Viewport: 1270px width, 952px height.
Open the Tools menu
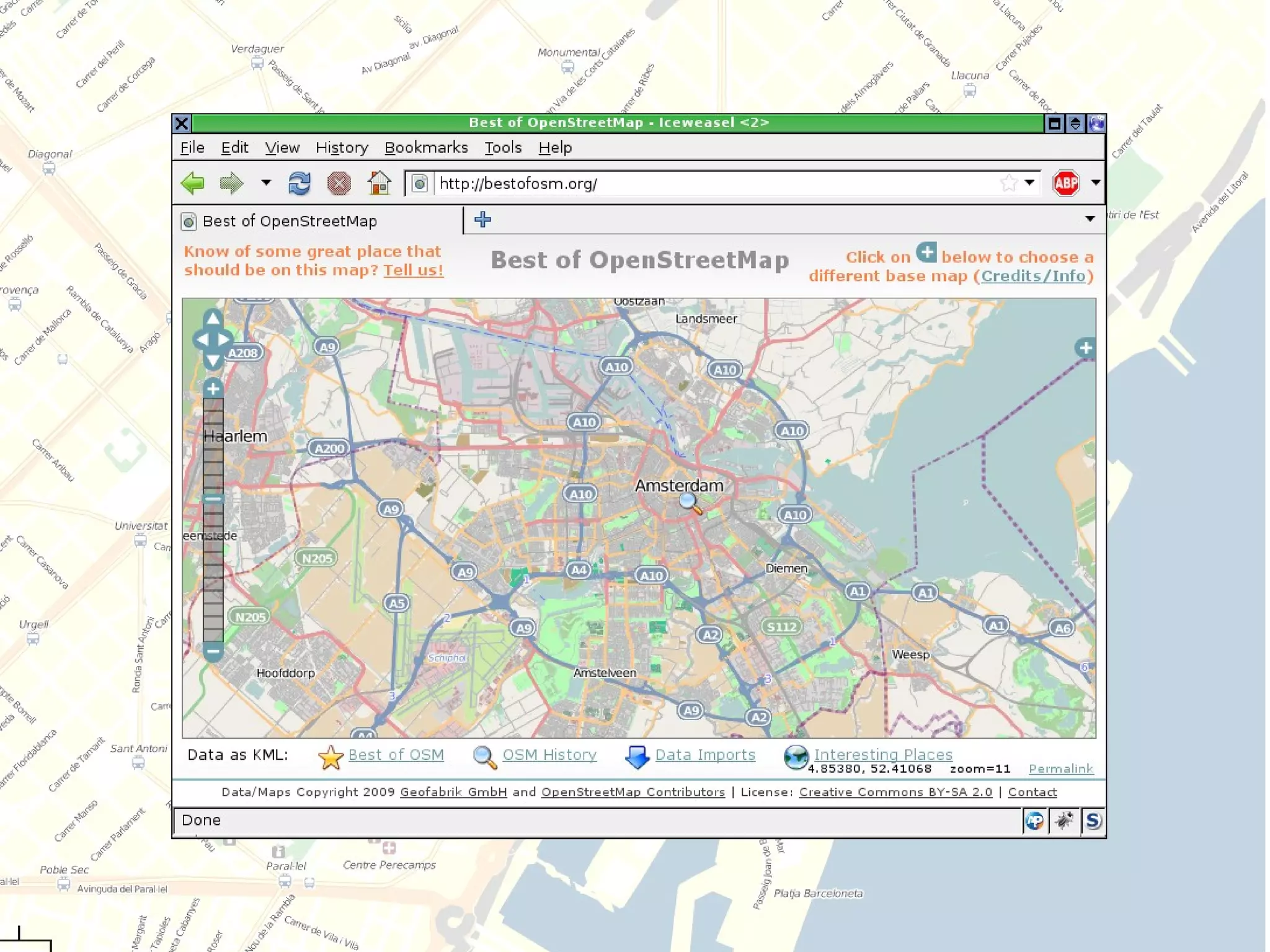tap(502, 148)
